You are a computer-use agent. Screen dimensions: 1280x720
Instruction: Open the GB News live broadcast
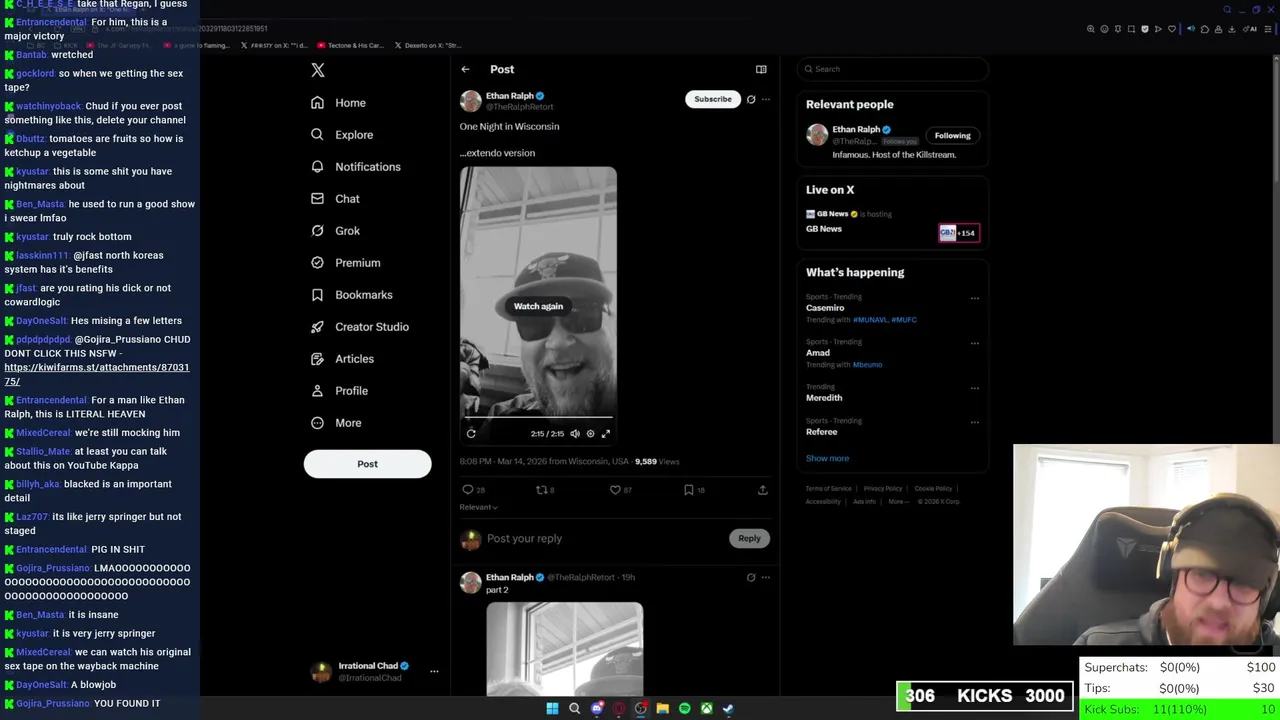[x=893, y=224]
